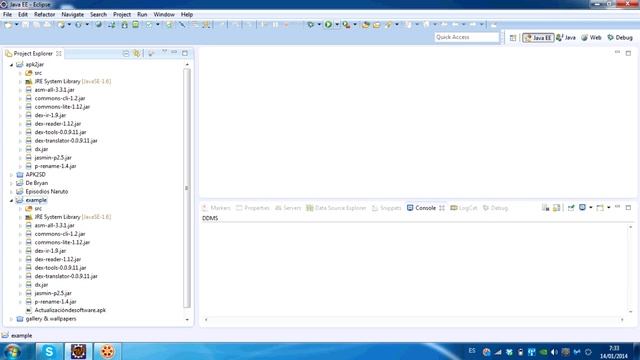Open the Windows Start button
This screenshot has width=640, height=360.
click(12, 351)
